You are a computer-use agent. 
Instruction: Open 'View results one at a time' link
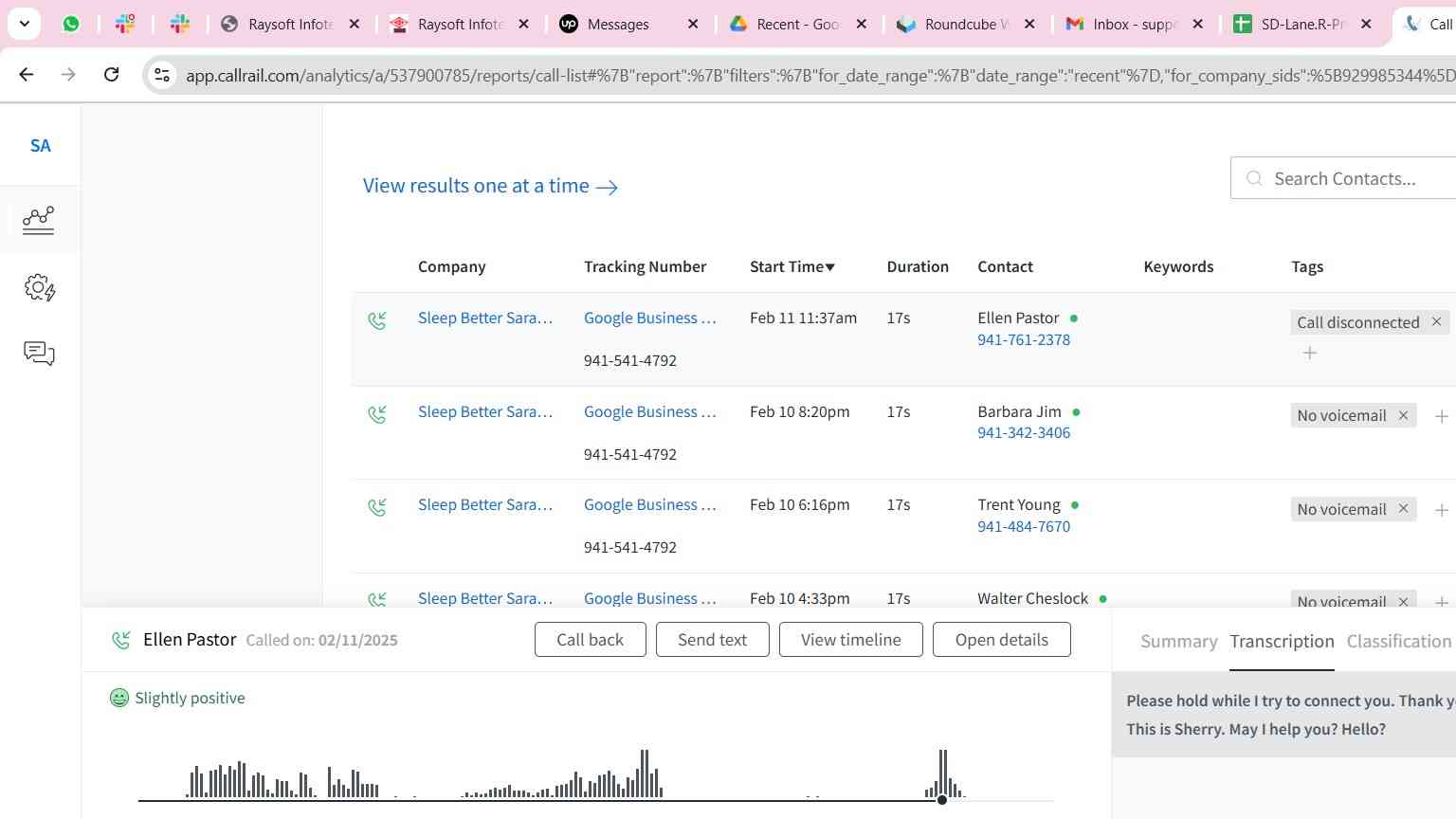coord(490,186)
